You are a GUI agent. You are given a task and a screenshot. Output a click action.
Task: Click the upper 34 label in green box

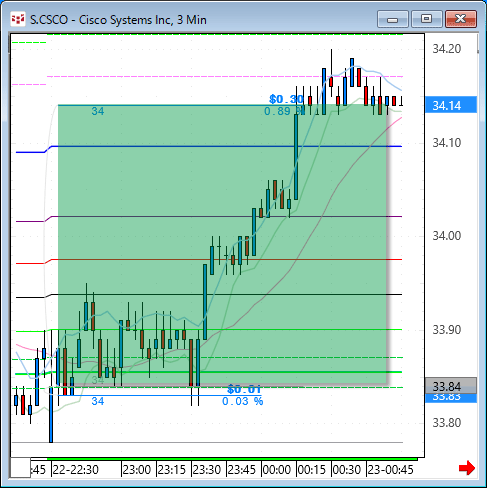coord(98,111)
